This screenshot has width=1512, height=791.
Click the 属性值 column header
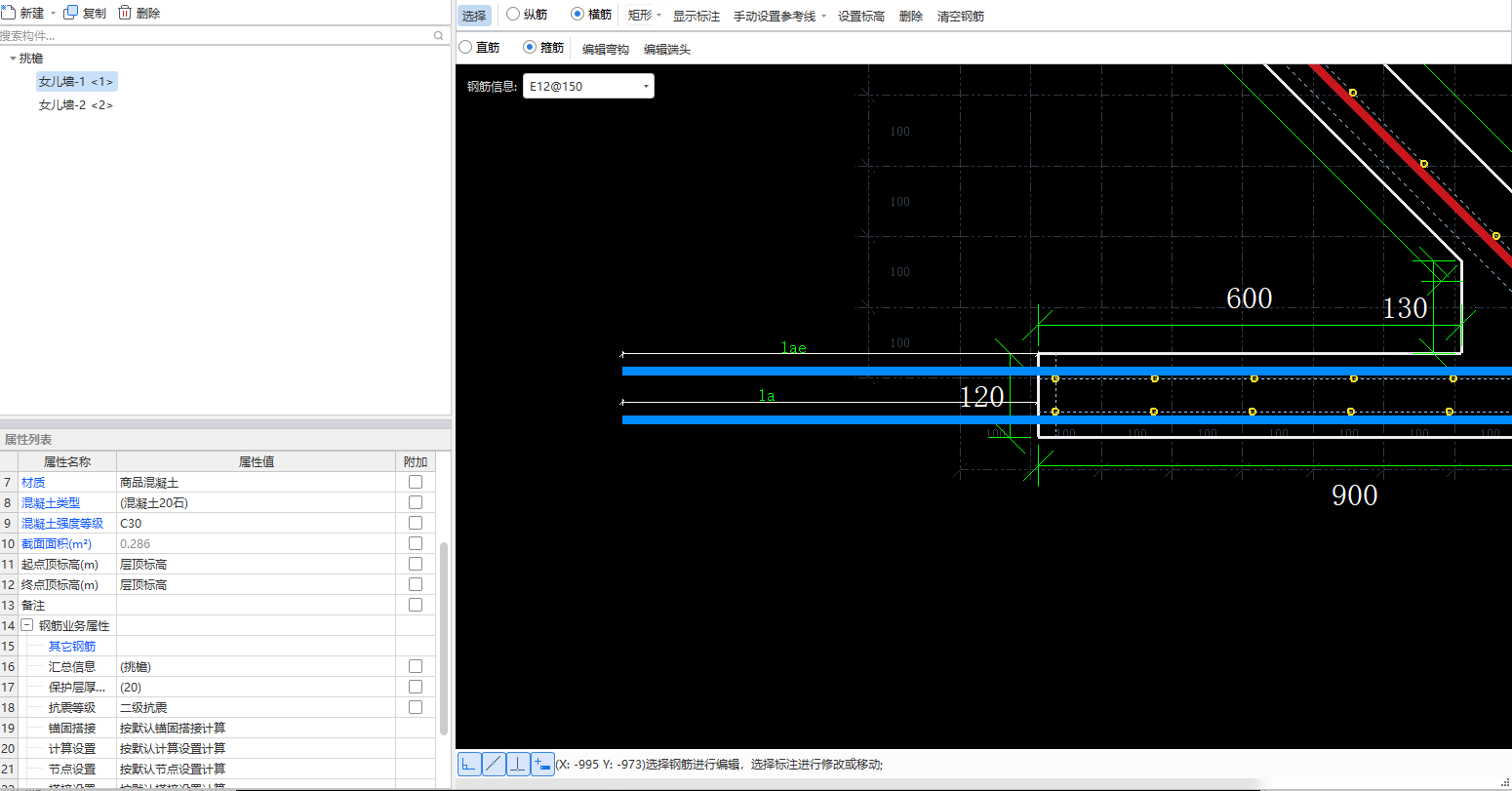256,461
